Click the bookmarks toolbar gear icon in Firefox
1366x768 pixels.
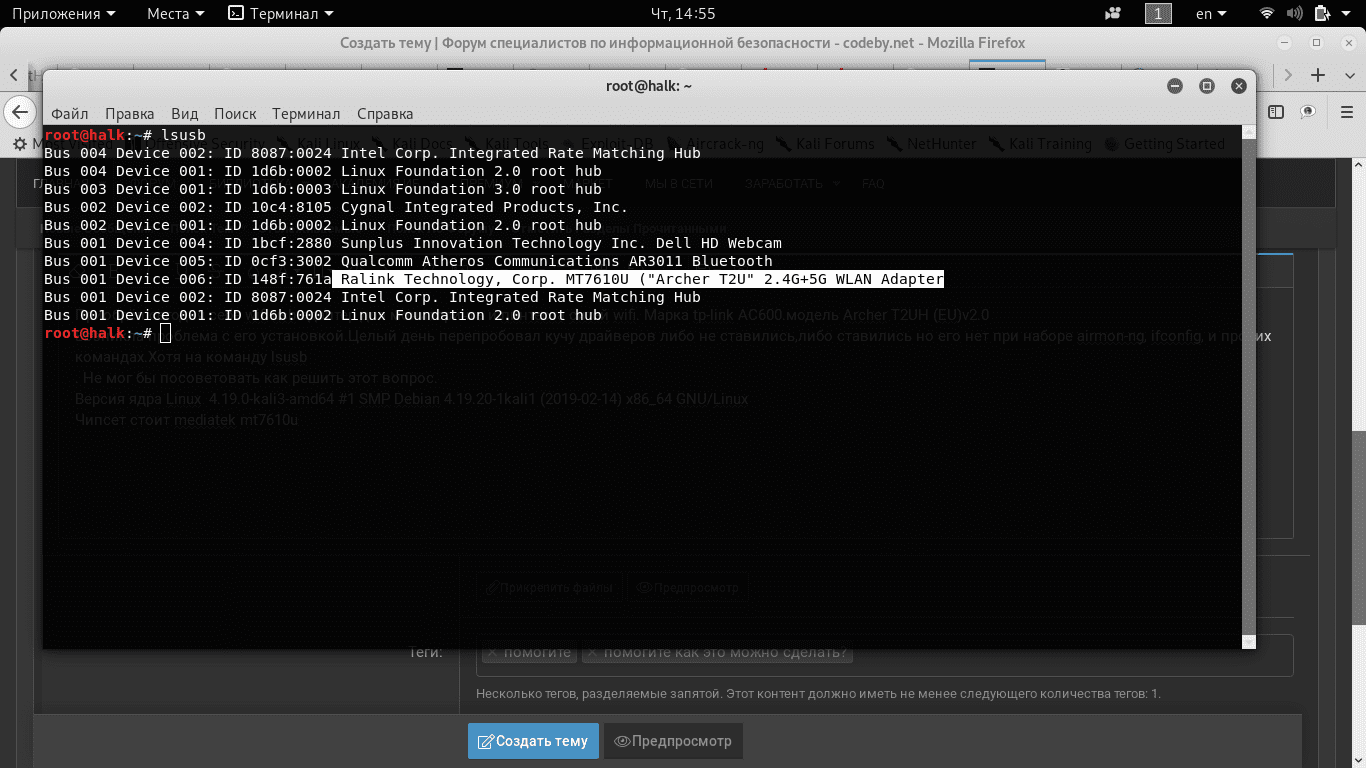pyautogui.click(x=18, y=144)
